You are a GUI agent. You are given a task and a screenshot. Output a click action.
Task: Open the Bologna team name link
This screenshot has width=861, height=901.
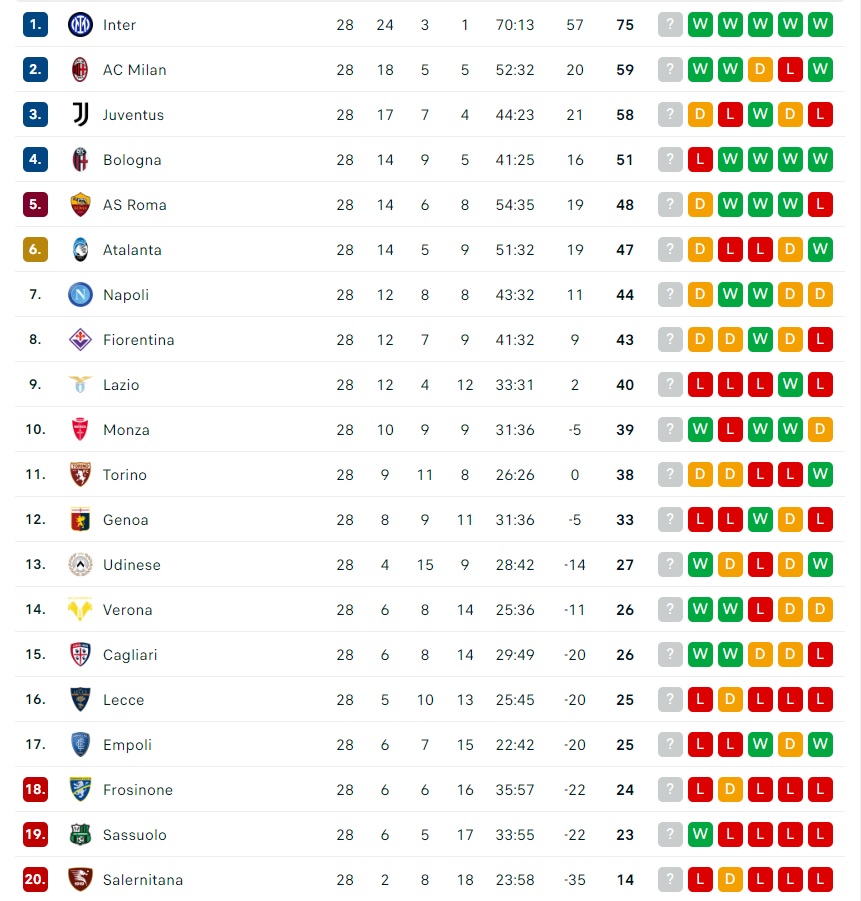(x=132, y=160)
